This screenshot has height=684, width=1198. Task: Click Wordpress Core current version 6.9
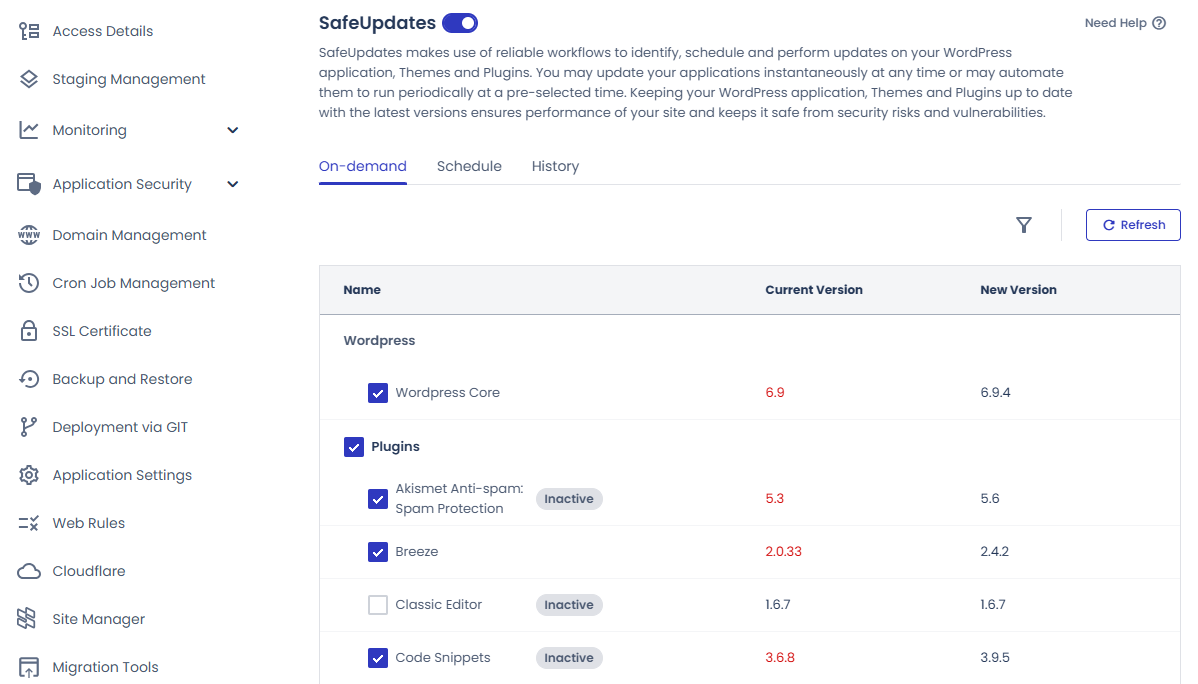775,393
